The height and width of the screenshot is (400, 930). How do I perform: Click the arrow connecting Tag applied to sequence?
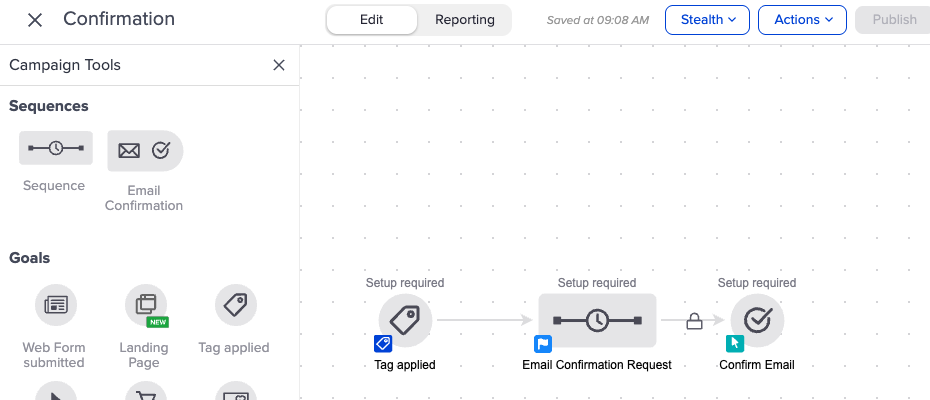(485, 320)
